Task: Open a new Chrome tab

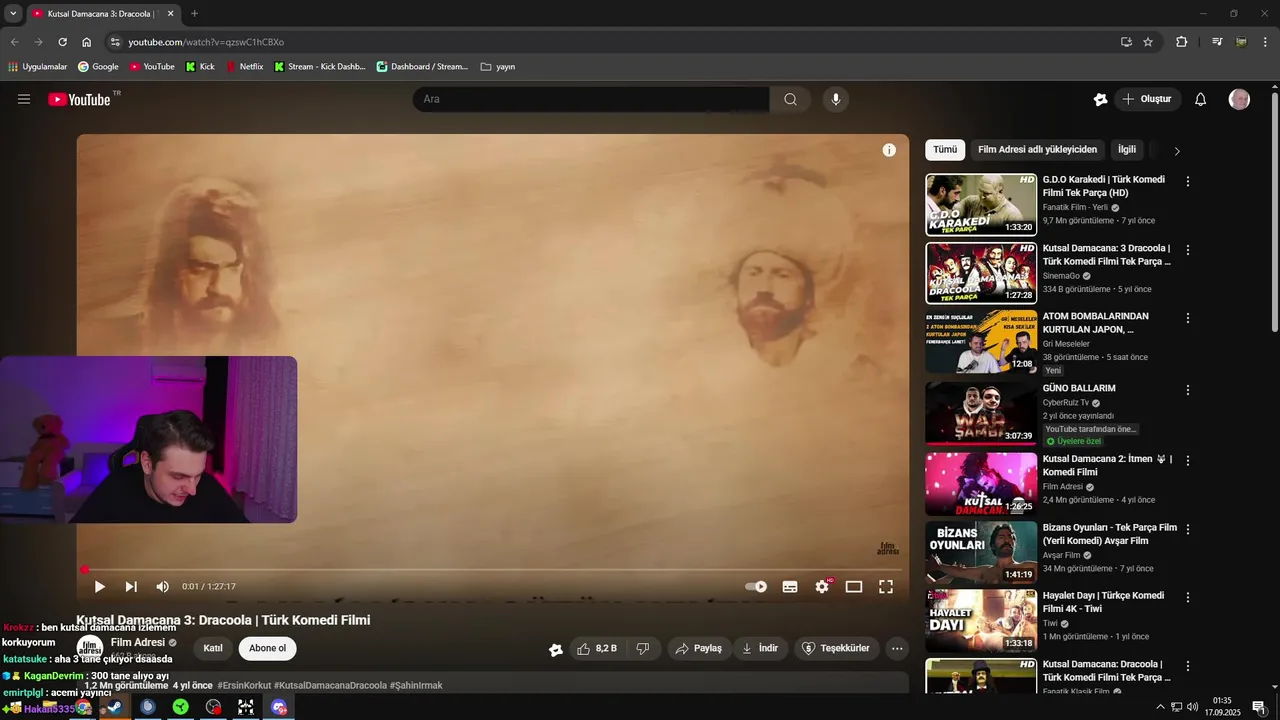Action: pyautogui.click(x=194, y=14)
